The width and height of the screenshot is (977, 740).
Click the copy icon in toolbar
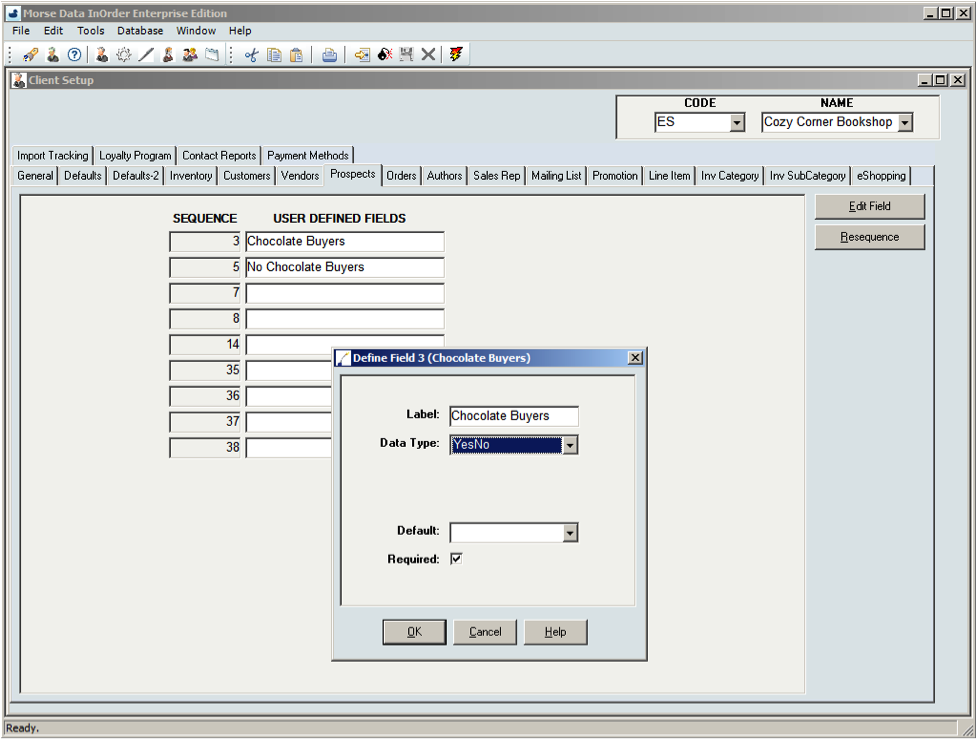[274, 55]
